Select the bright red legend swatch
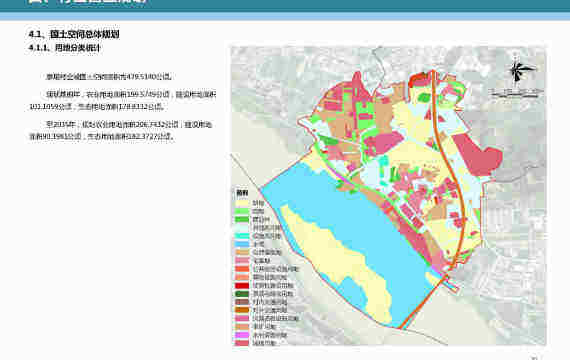570x360 pixels. point(242,285)
